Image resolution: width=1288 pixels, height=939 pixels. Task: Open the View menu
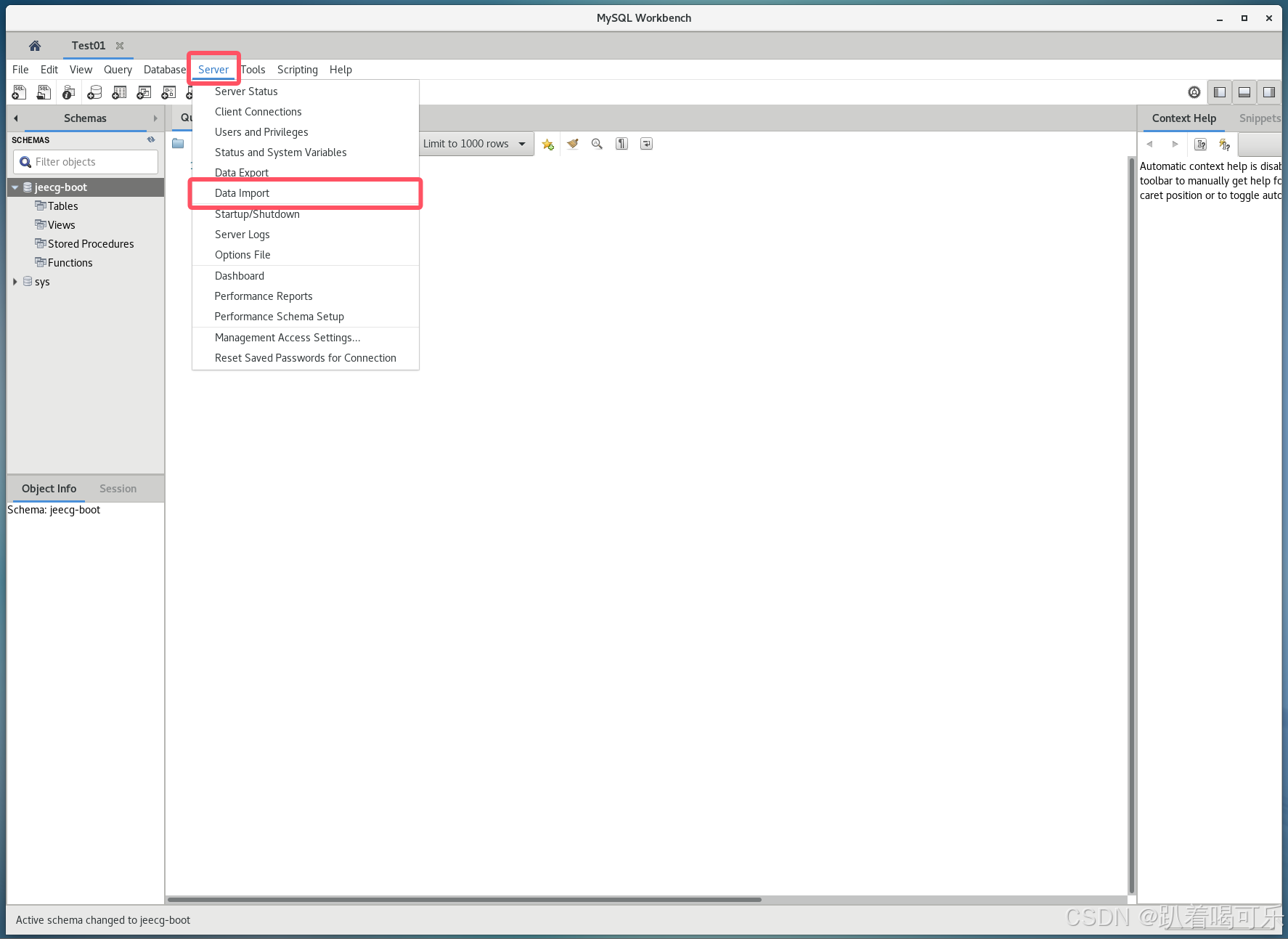point(81,70)
